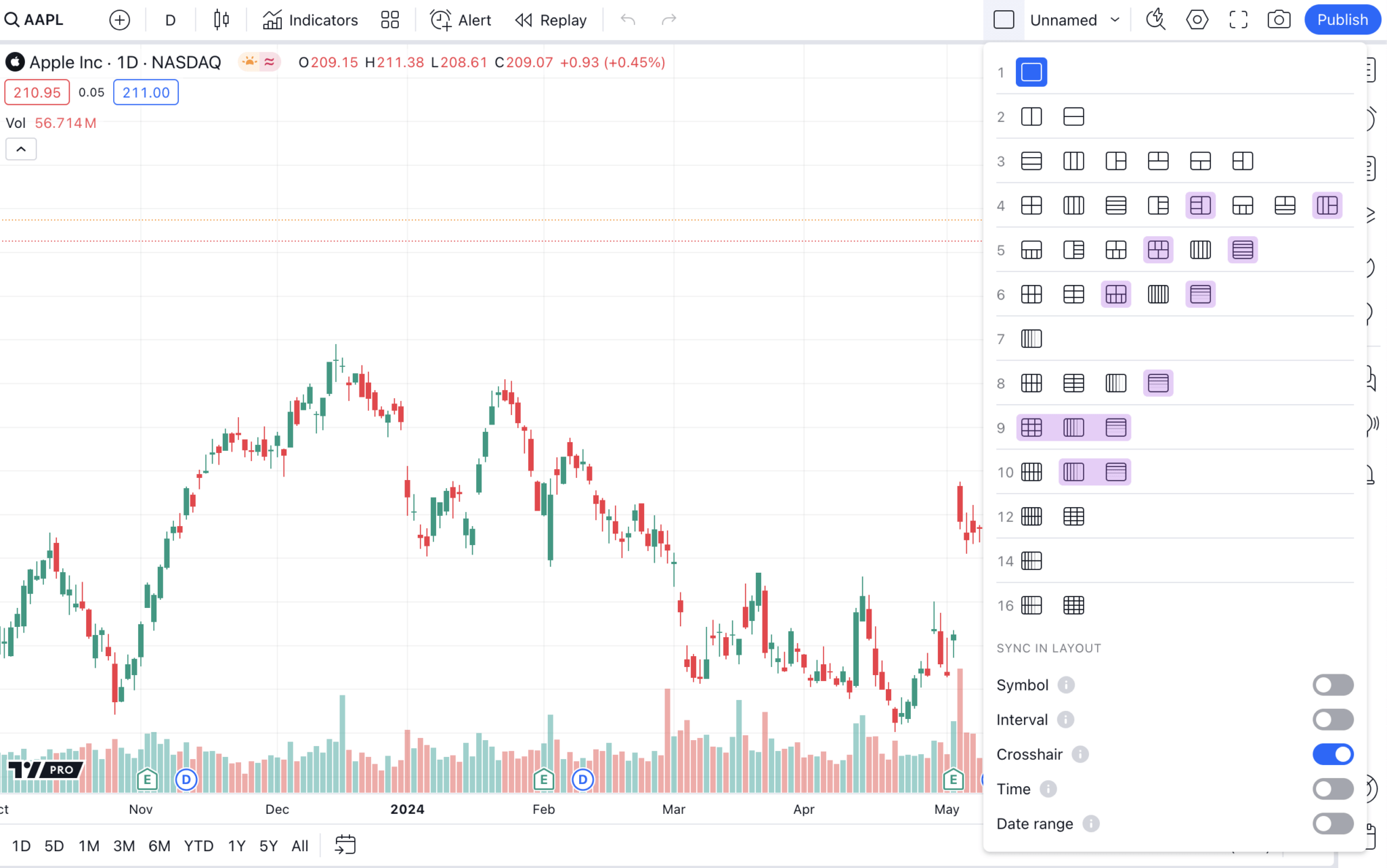Select the 5Y range tab

268,845
